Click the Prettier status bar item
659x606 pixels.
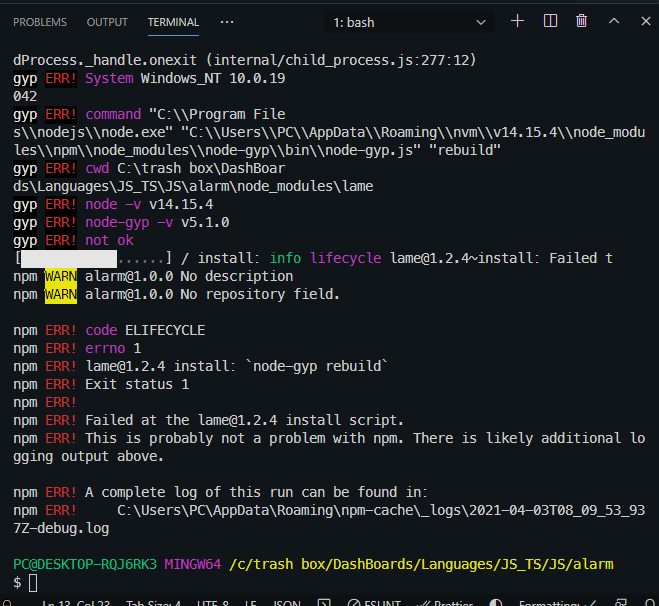443,603
